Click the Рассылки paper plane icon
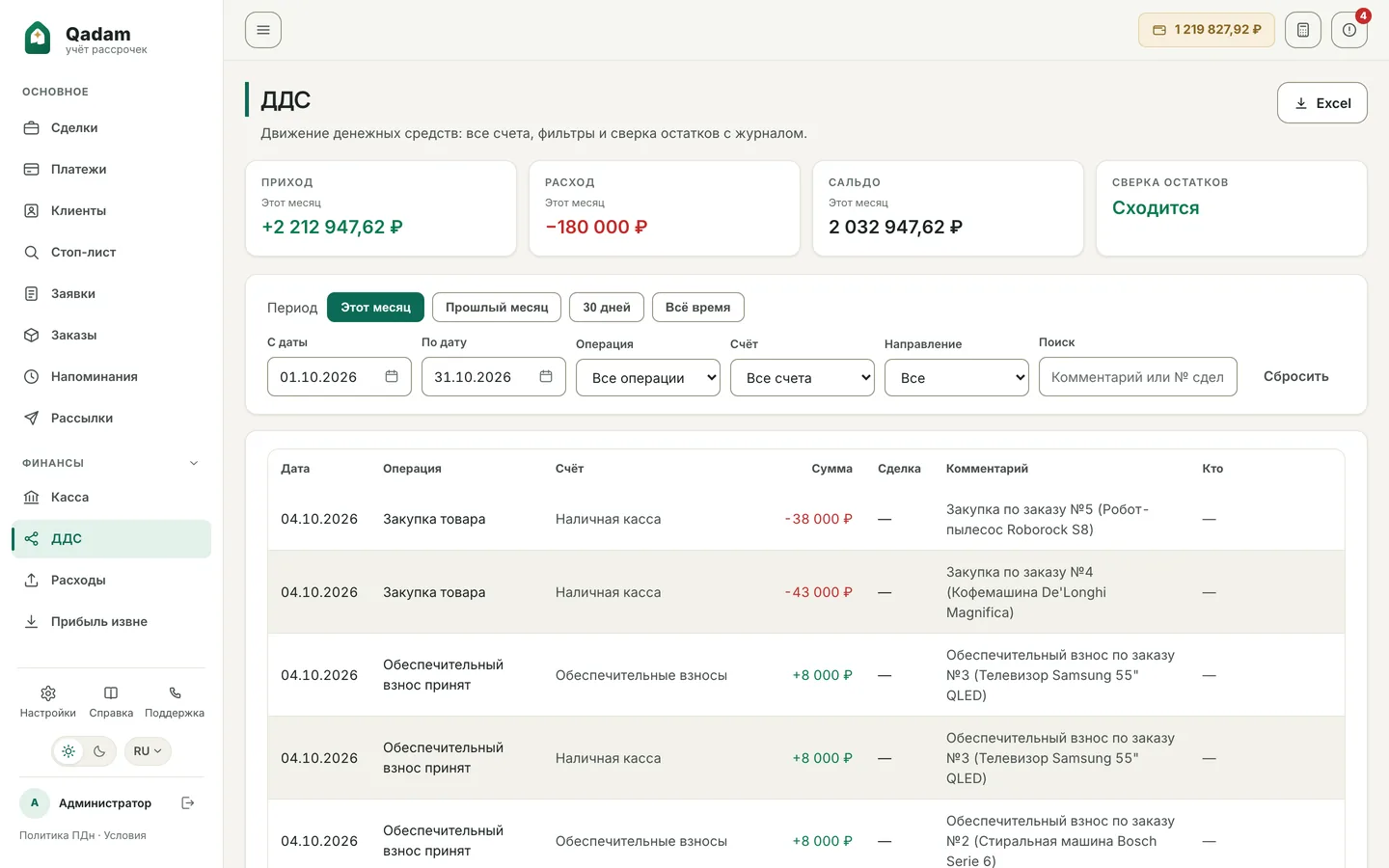The height and width of the screenshot is (868, 1389). [x=32, y=419]
